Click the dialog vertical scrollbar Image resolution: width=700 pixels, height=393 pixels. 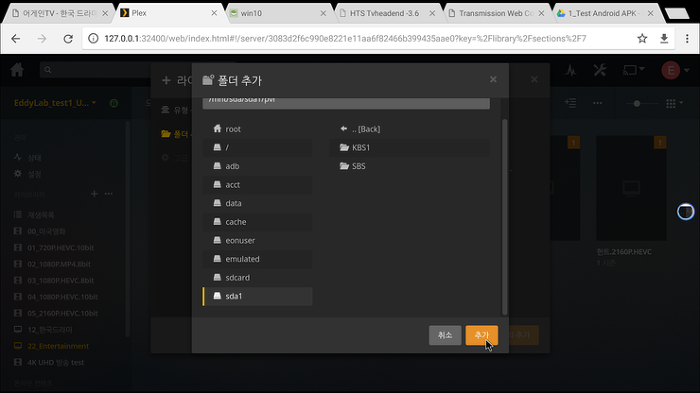pyautogui.click(x=504, y=217)
